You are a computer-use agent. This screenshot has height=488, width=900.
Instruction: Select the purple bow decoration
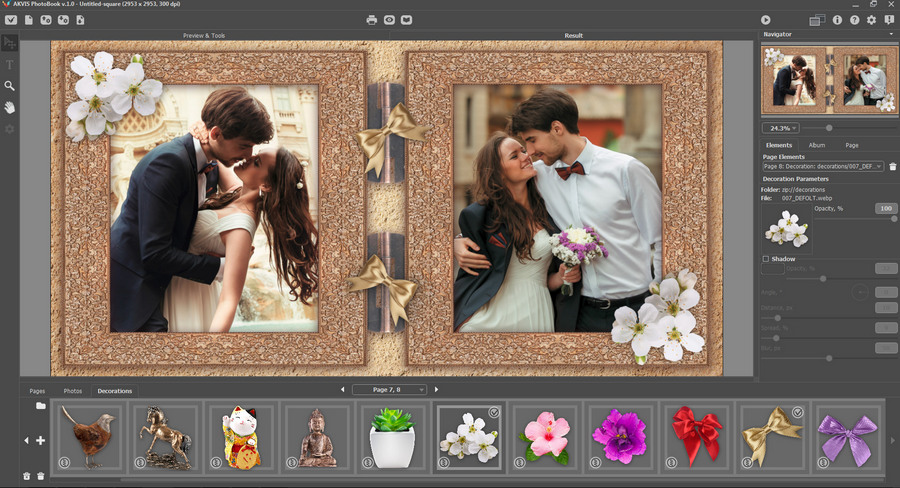pyautogui.click(x=848, y=436)
